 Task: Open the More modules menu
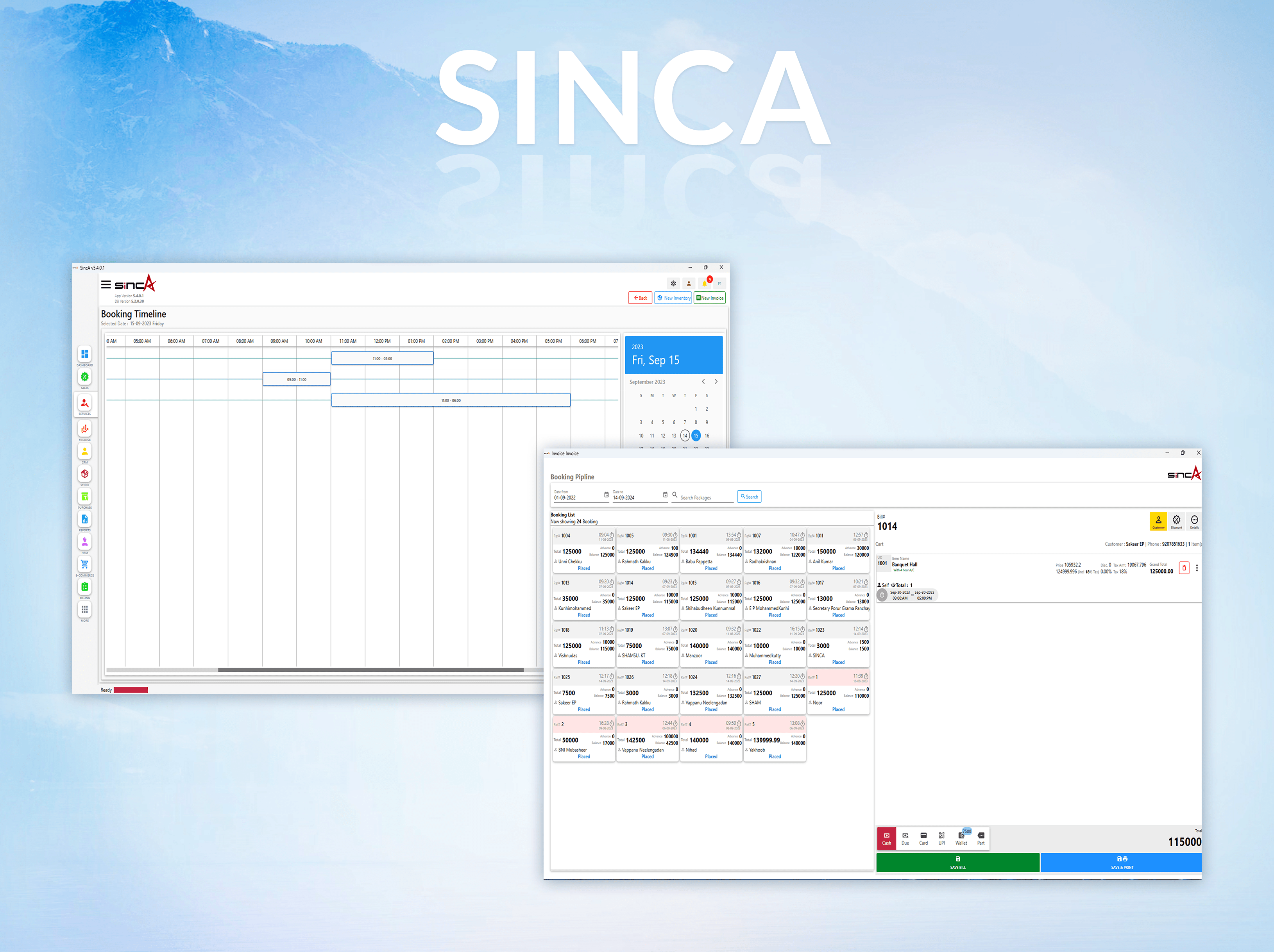click(x=85, y=609)
